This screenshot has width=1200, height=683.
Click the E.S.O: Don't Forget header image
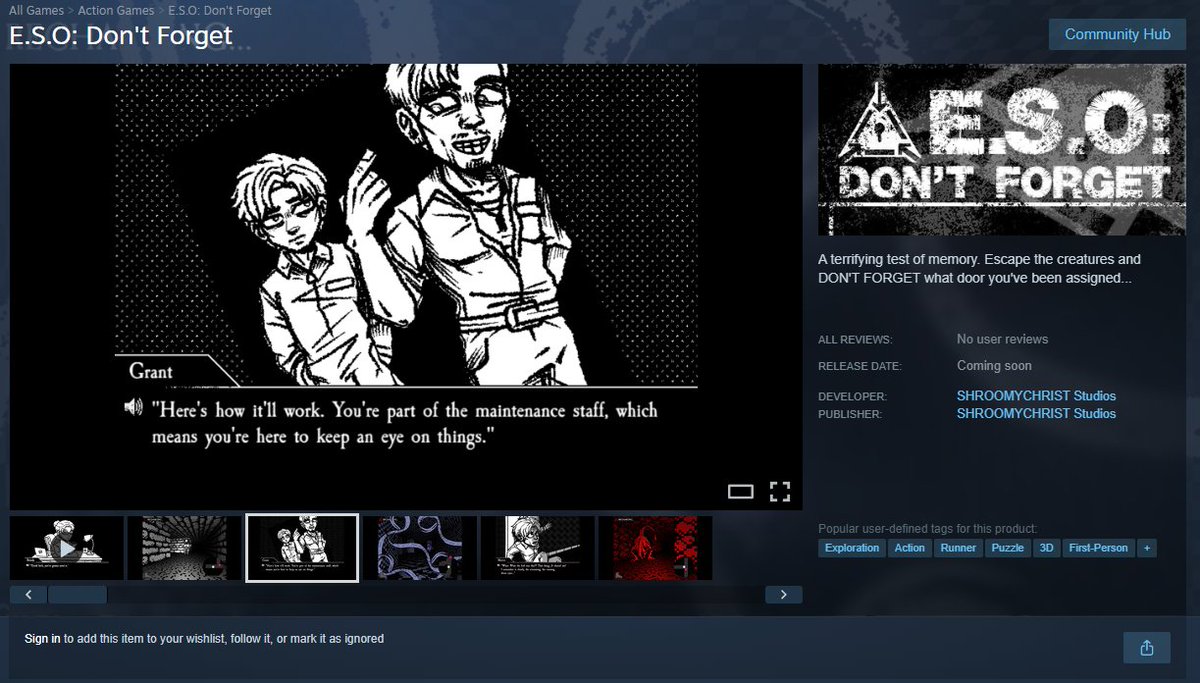1002,149
